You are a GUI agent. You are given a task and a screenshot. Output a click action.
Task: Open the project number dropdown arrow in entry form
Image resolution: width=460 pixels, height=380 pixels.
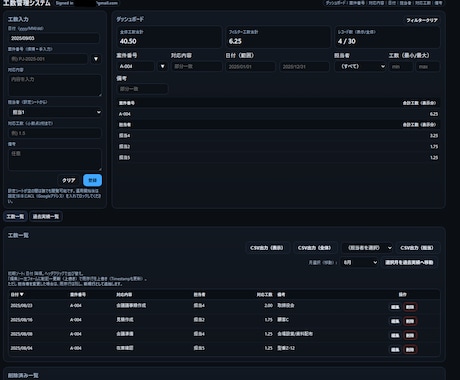click(x=96, y=59)
